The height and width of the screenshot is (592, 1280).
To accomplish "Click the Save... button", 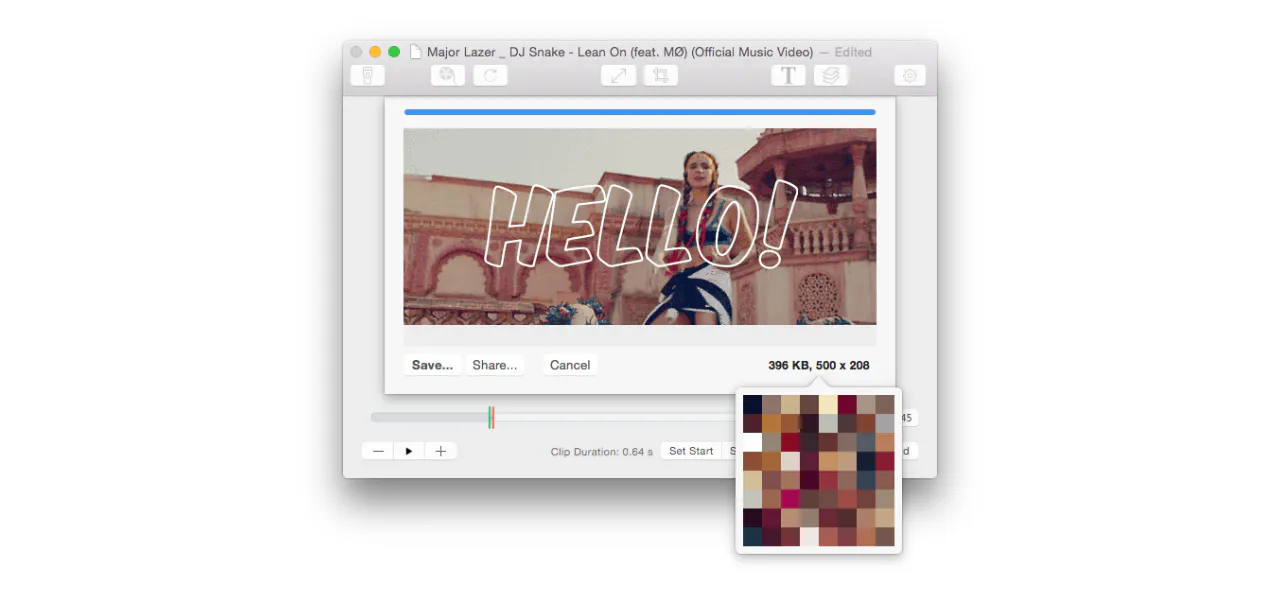I will 432,365.
